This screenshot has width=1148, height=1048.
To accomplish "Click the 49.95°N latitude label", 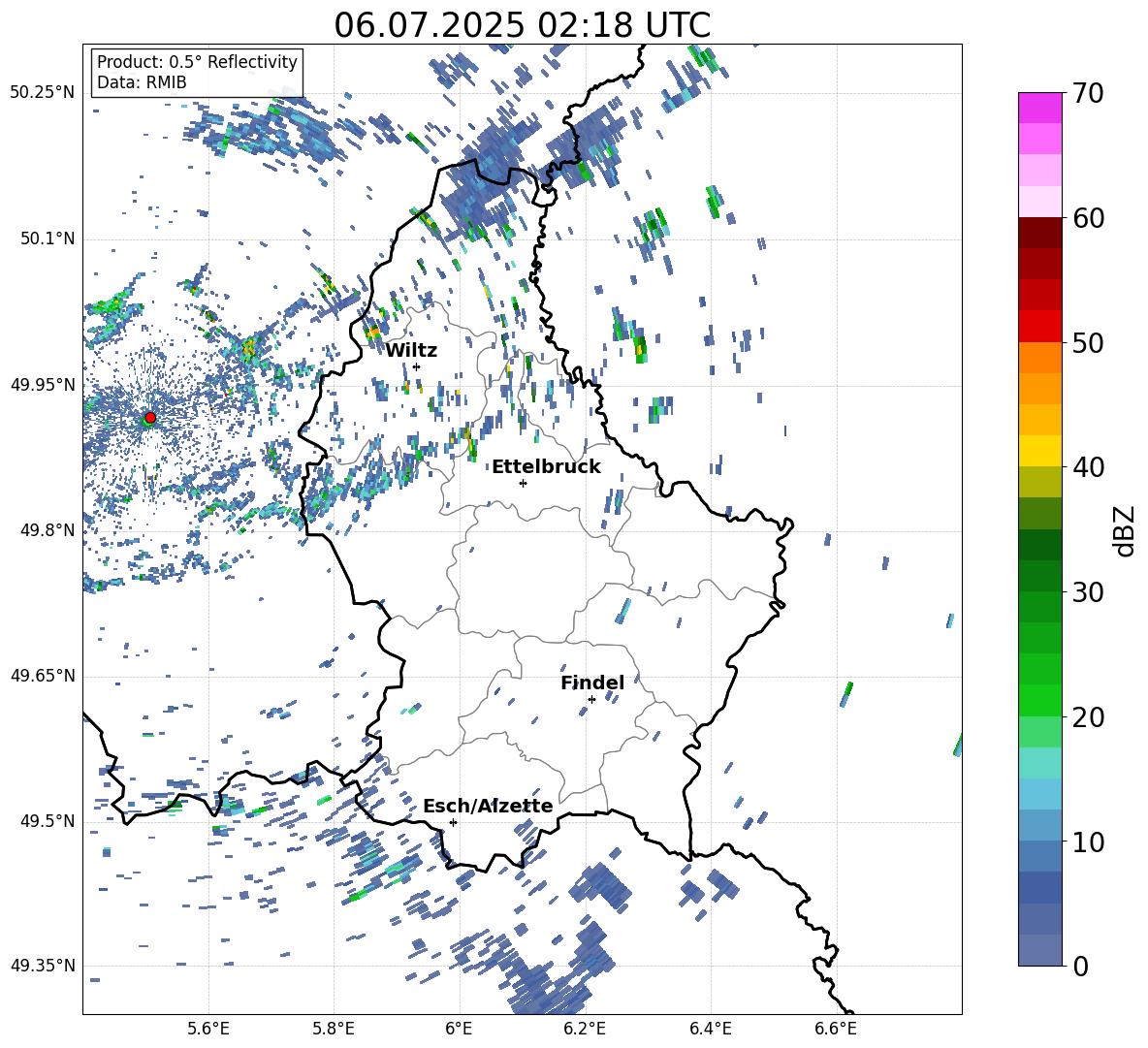I will (x=43, y=385).
